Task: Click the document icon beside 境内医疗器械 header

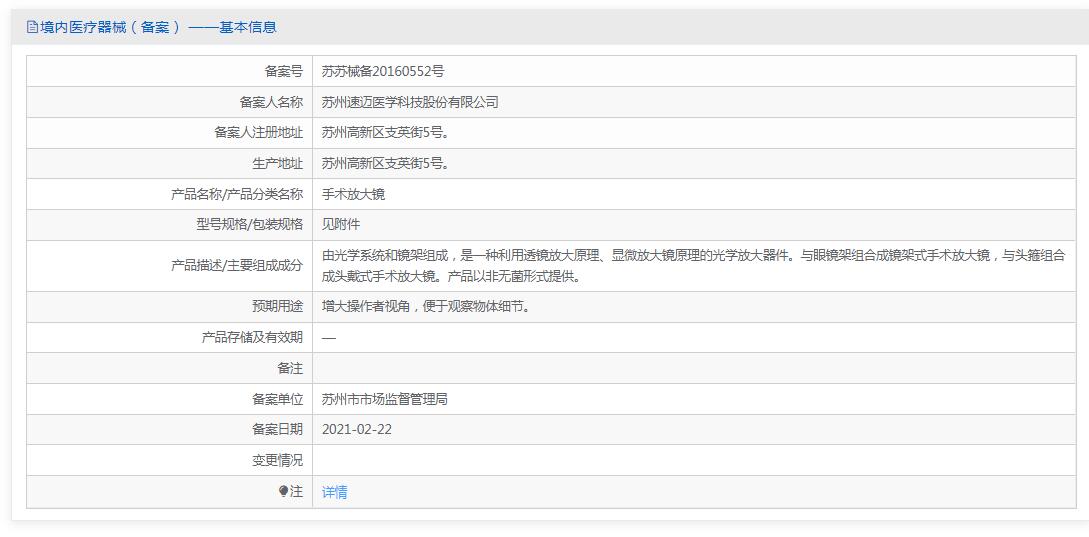Action: pyautogui.click(x=31, y=27)
